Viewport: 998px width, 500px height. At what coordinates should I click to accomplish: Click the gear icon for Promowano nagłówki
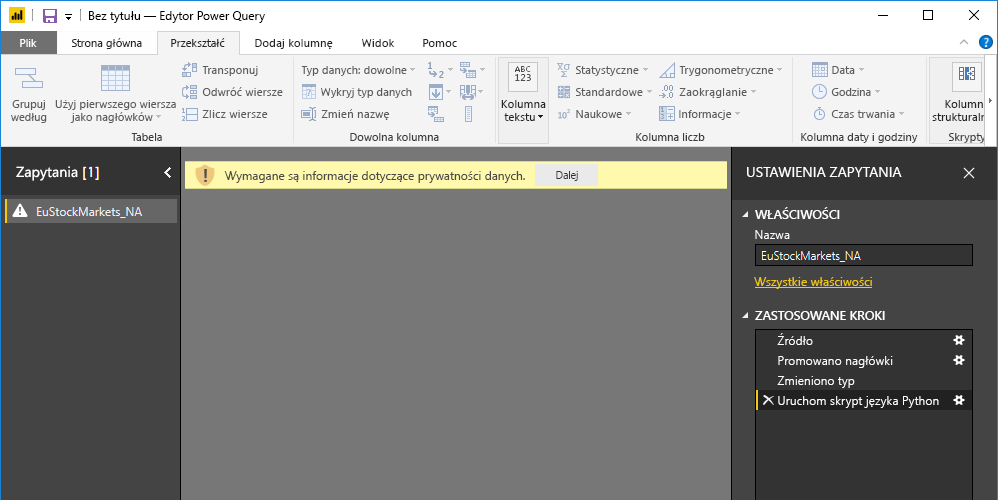(x=959, y=360)
